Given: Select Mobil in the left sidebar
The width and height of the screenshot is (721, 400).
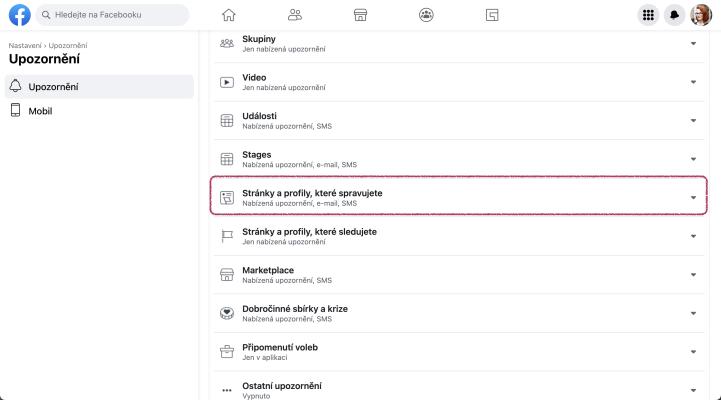Looking at the screenshot, I should point(99,111).
